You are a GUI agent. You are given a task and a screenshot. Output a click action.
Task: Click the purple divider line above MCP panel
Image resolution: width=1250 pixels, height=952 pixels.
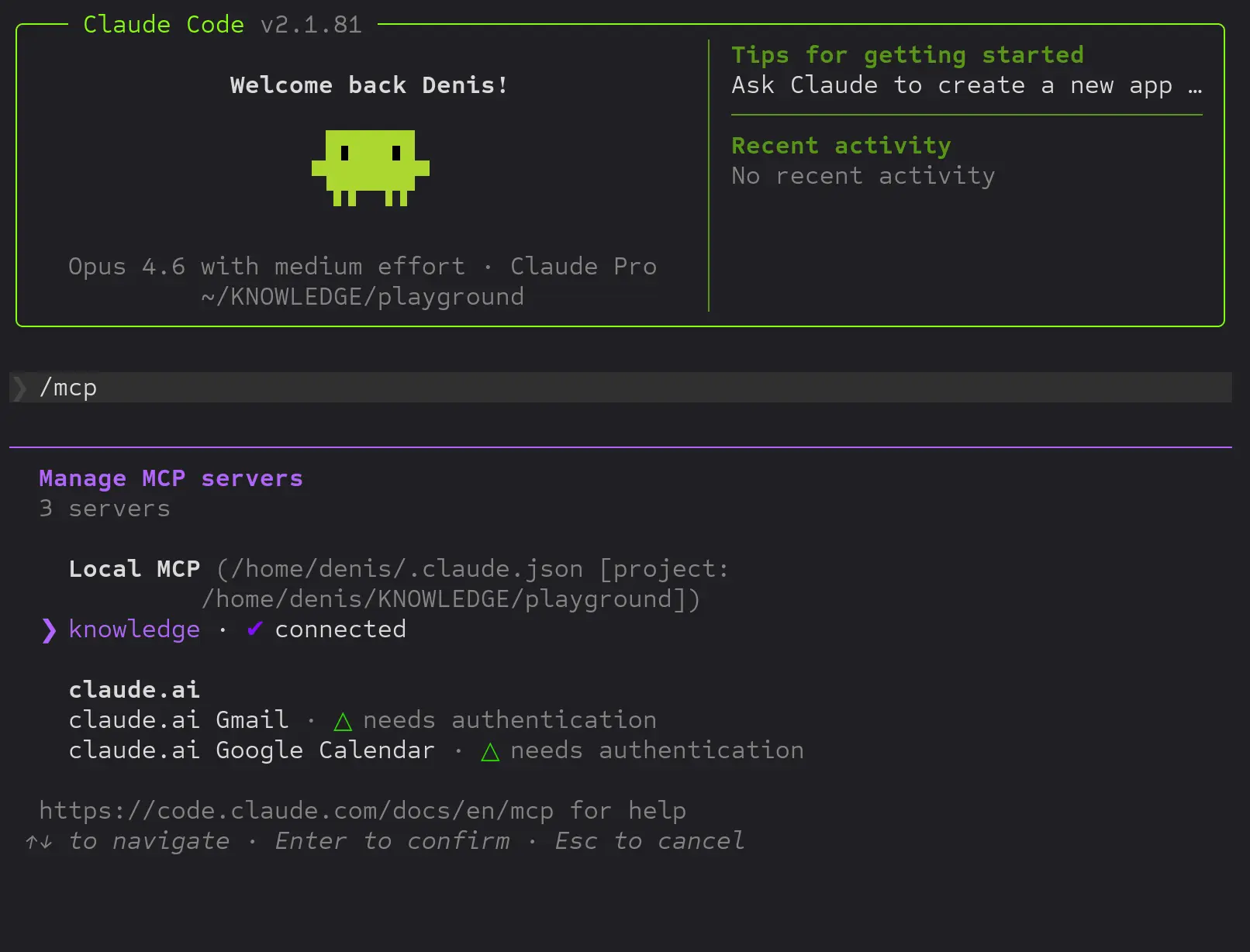(x=620, y=447)
